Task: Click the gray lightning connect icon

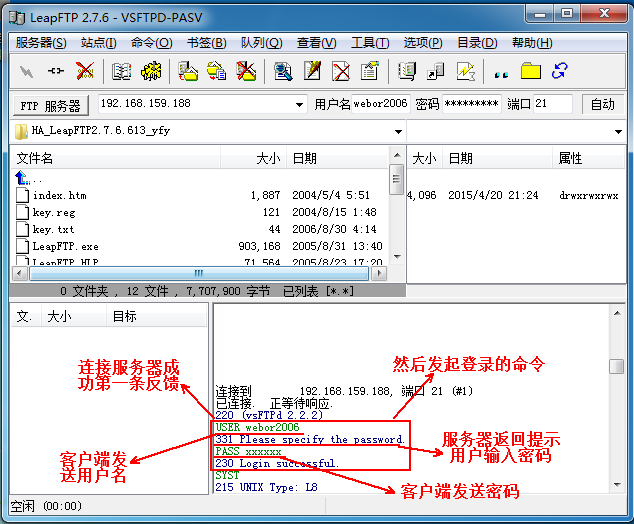Action: (27, 72)
